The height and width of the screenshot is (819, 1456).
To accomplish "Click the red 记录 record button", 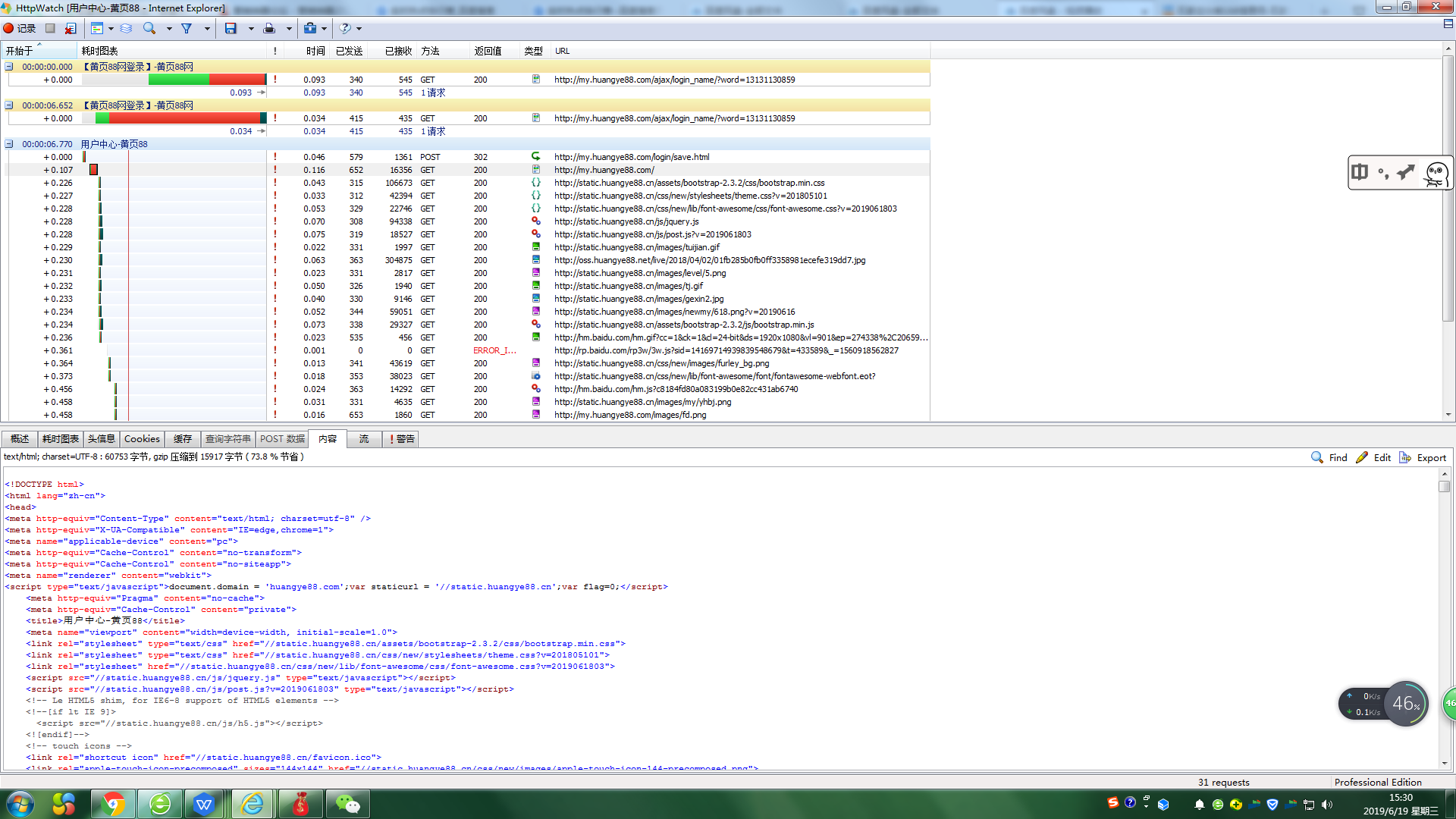I will (20, 28).
